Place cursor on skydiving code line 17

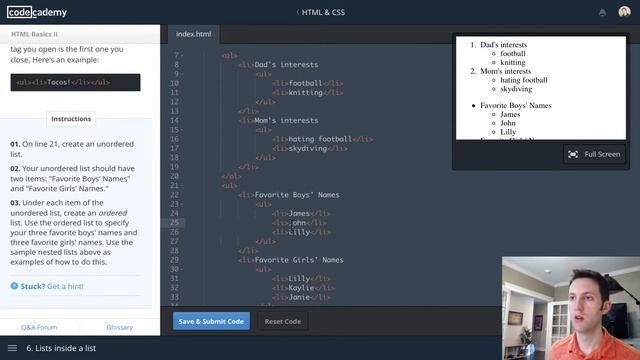click(x=310, y=149)
